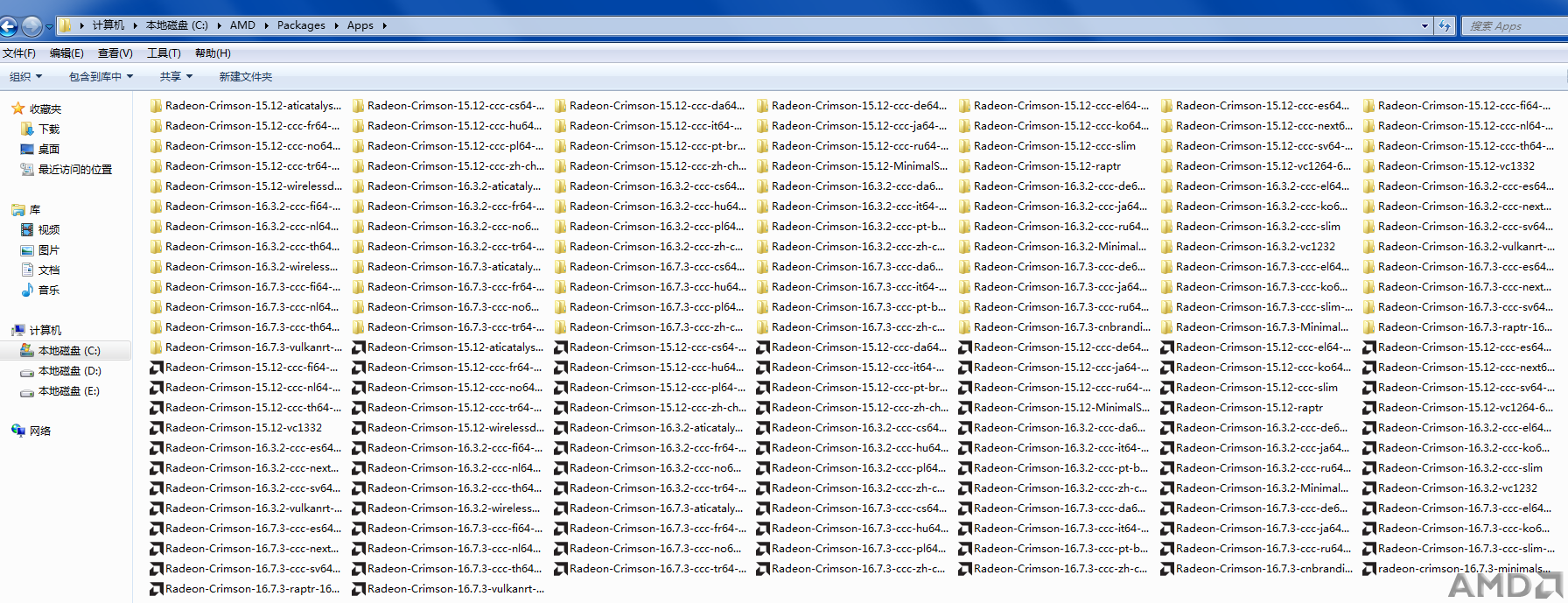
Task: Refresh the Apps folder view
Action: click(1445, 26)
